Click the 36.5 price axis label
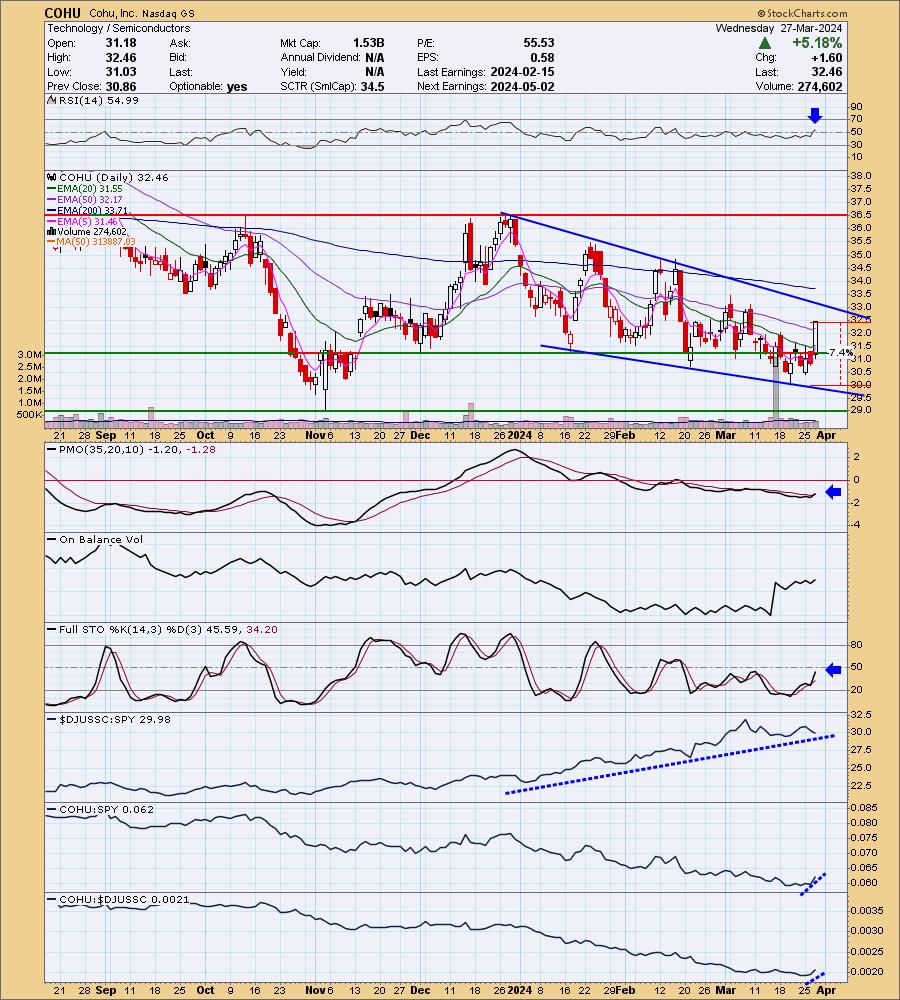The width and height of the screenshot is (900, 1000). (x=860, y=215)
